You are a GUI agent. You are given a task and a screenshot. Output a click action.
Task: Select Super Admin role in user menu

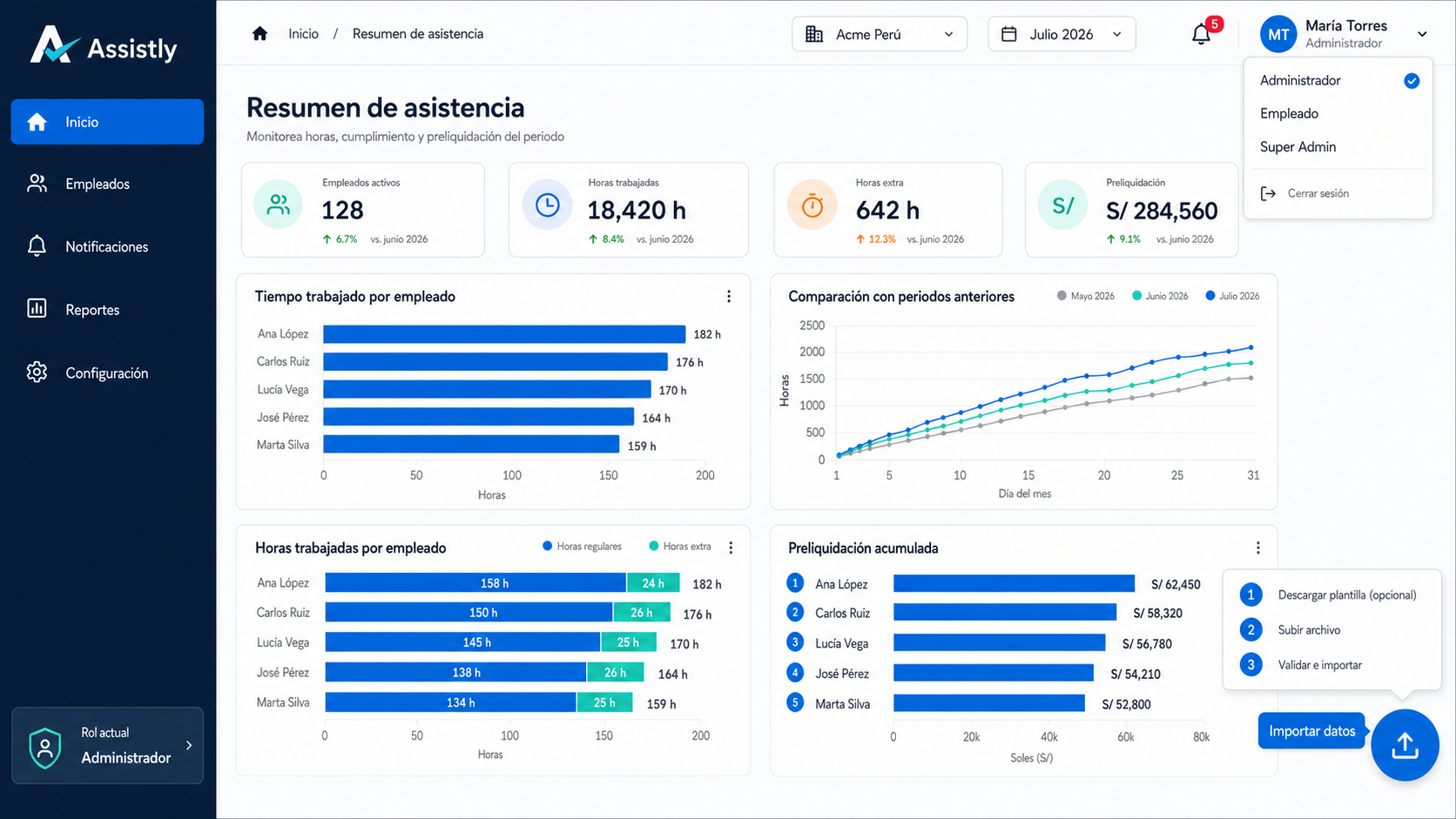point(1298,147)
